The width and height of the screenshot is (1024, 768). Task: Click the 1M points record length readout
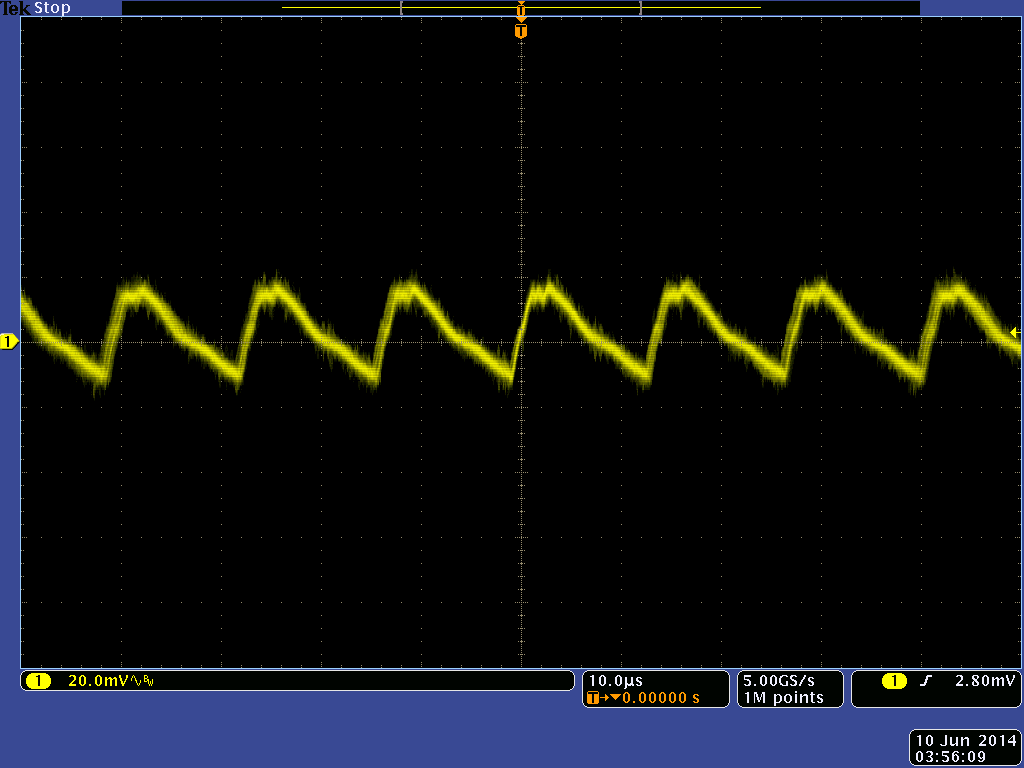click(x=783, y=698)
